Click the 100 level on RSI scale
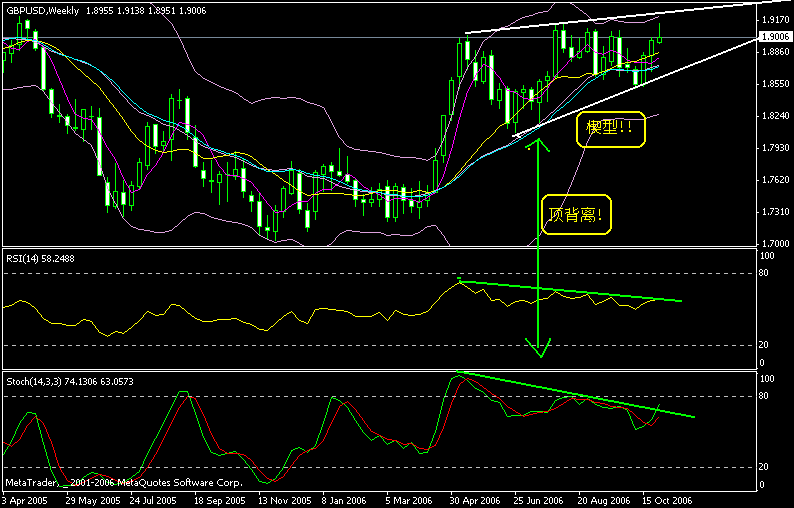Image resolution: width=794 pixels, height=508 pixels. coord(767,256)
